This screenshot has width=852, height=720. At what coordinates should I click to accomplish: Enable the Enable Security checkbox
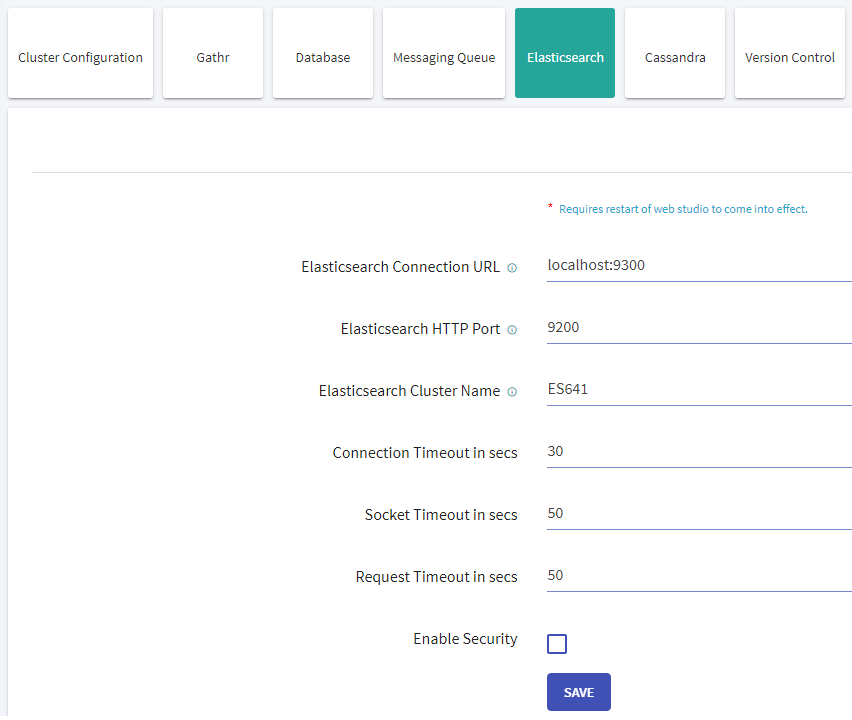(x=557, y=644)
